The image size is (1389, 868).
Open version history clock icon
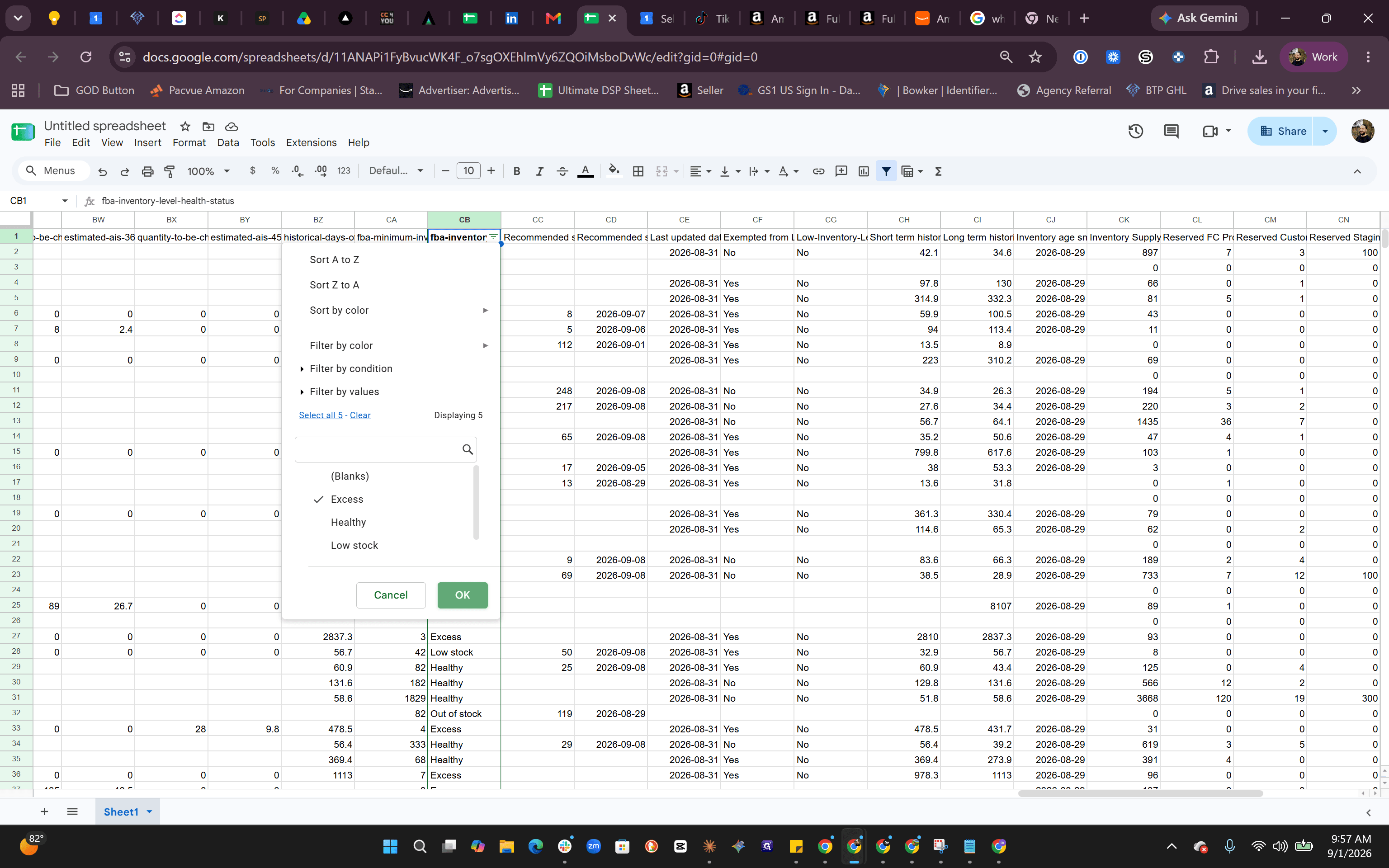(x=1135, y=132)
